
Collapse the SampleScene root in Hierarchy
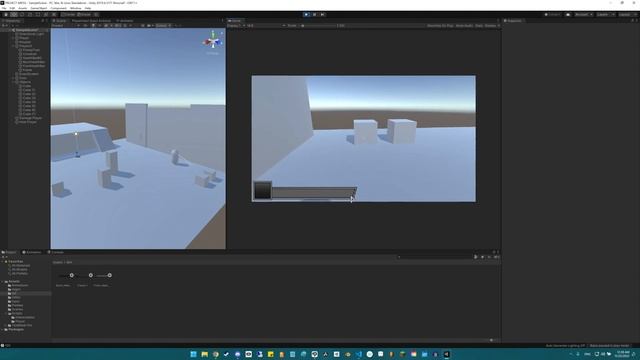click(11, 30)
